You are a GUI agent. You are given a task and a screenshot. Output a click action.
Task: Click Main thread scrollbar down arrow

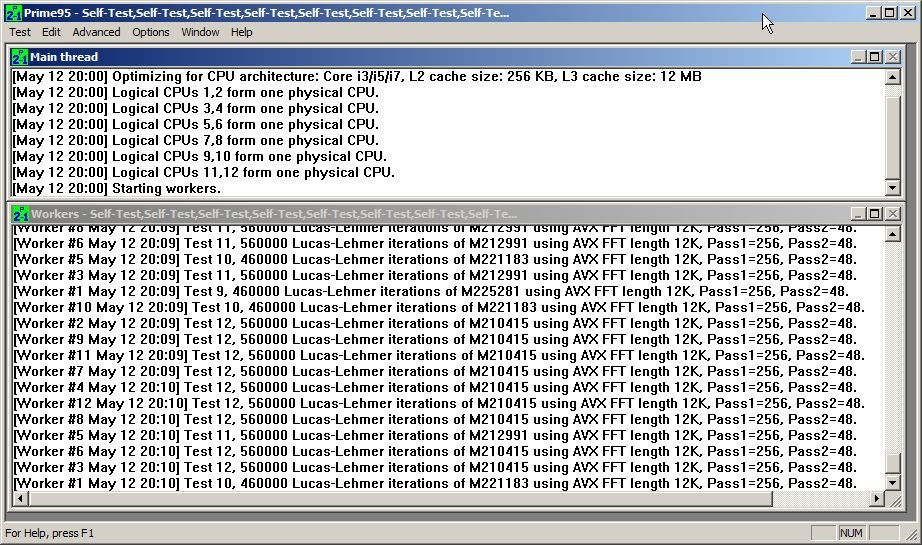[x=893, y=188]
